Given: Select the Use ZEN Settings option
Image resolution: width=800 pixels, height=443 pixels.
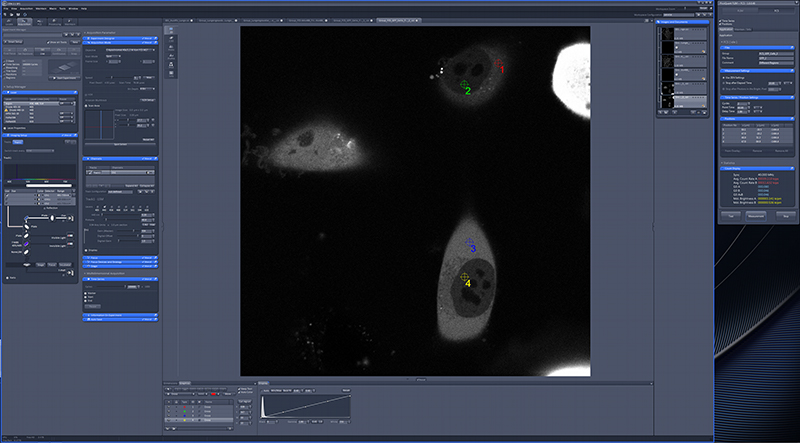Looking at the screenshot, I should 723,76.
